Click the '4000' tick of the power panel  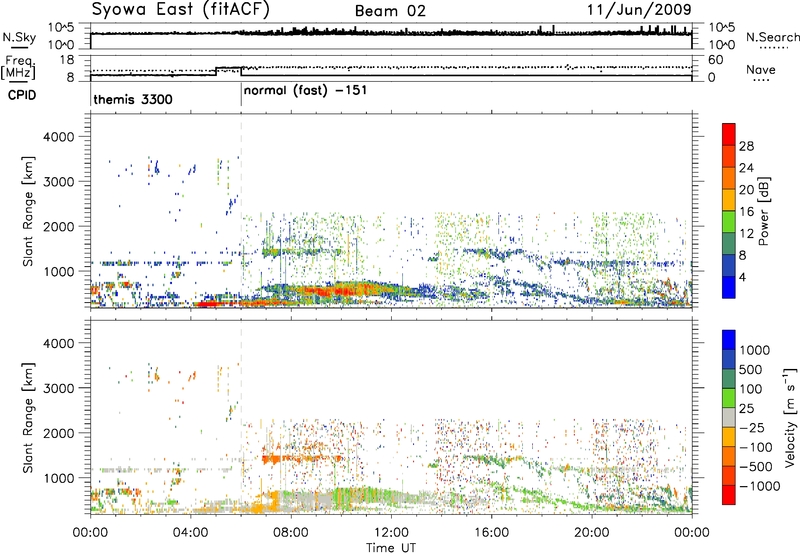(58, 137)
